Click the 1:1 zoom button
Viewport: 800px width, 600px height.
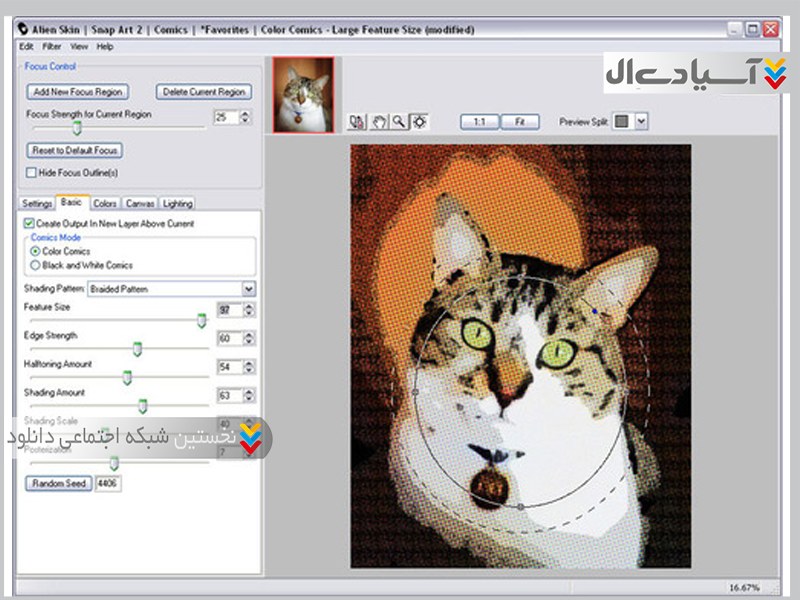[479, 121]
